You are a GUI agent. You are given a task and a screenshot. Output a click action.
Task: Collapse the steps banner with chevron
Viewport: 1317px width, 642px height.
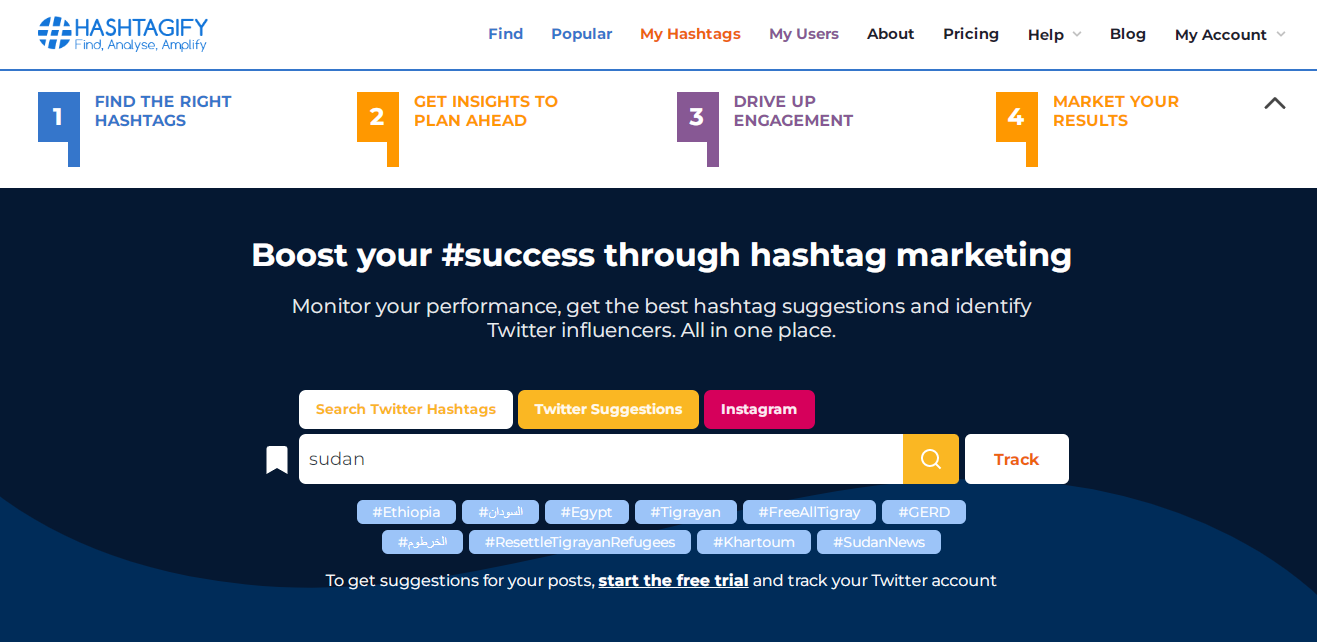tap(1275, 103)
